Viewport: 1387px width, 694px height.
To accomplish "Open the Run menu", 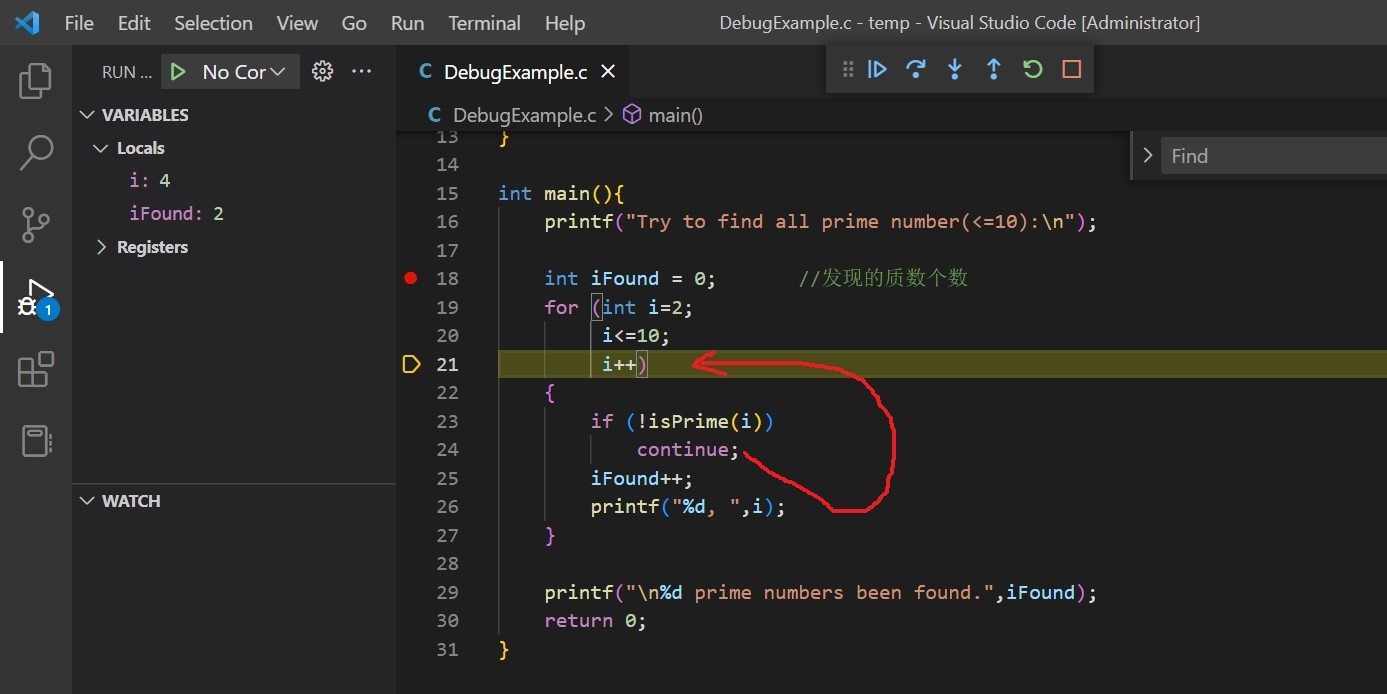I will [407, 23].
